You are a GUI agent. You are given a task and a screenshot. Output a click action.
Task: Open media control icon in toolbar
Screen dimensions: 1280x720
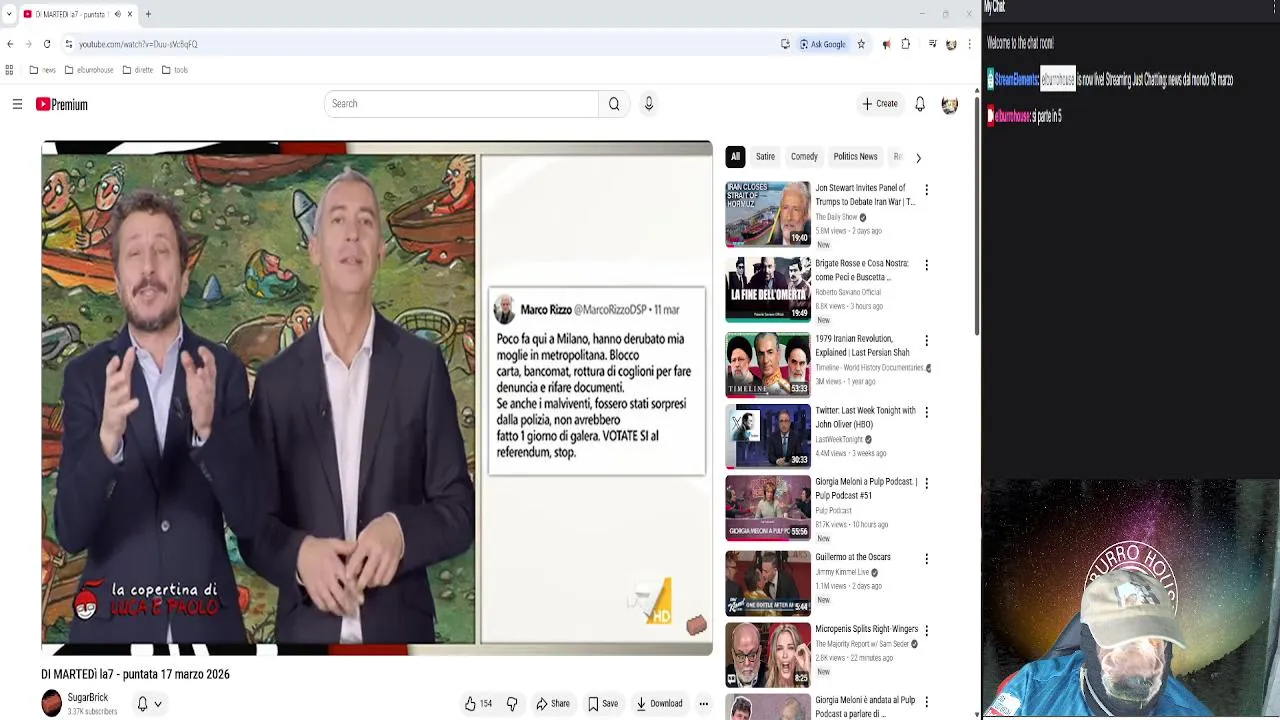933,44
